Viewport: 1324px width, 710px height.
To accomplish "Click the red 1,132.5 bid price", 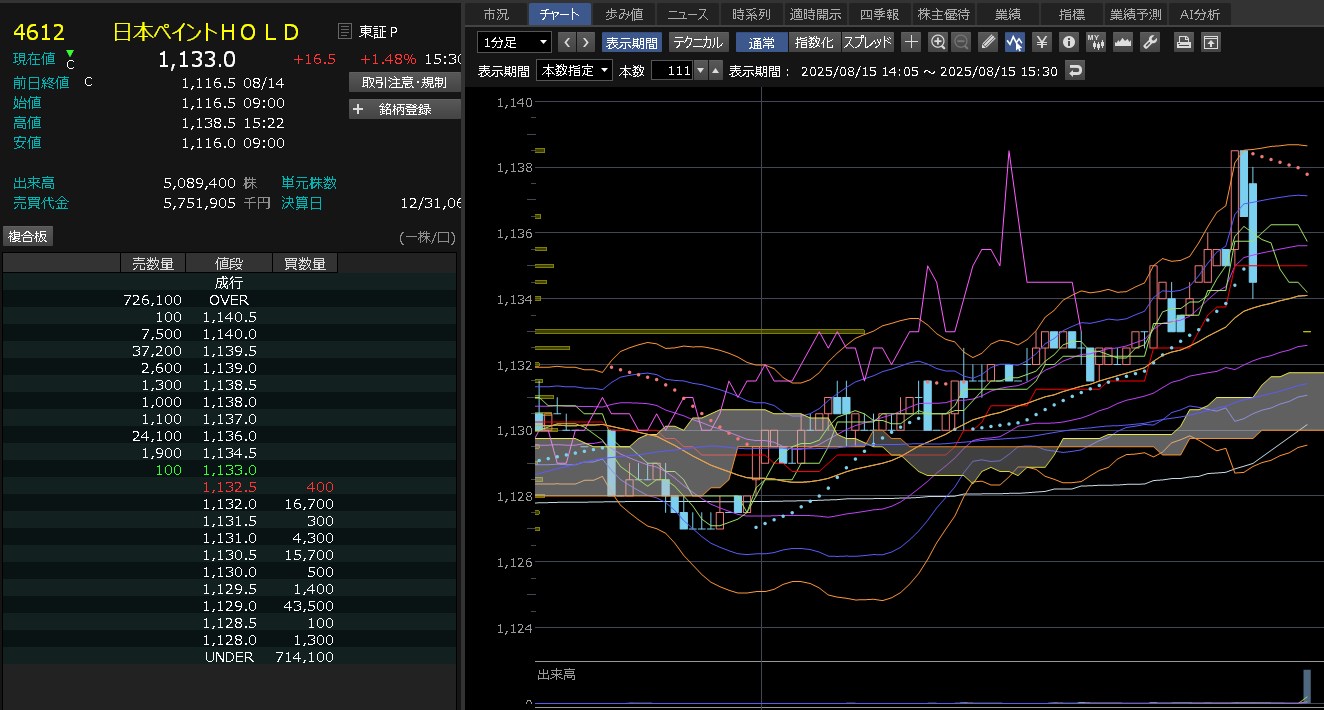I will pos(229,487).
